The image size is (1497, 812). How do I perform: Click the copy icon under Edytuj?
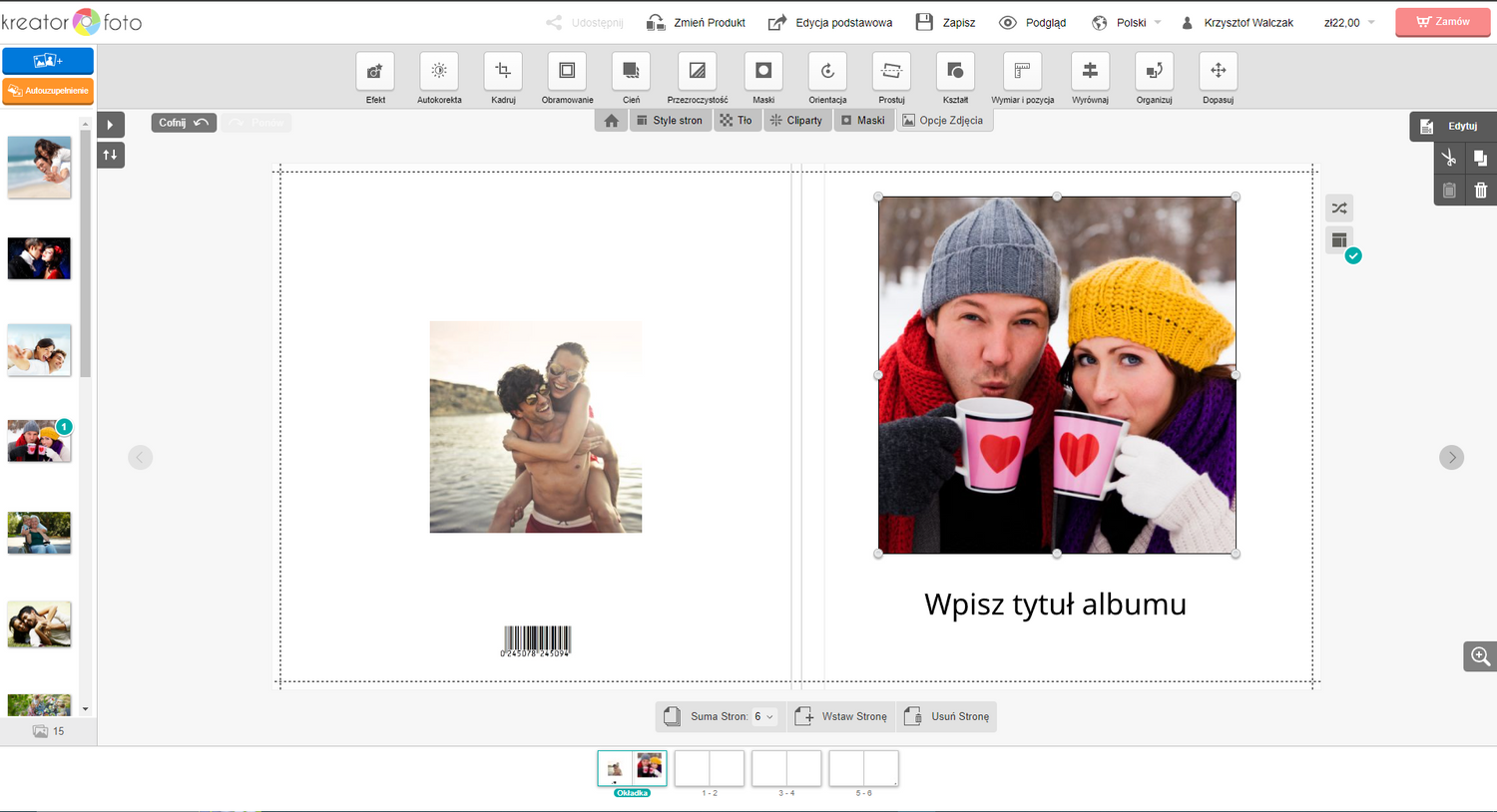[x=1480, y=158]
